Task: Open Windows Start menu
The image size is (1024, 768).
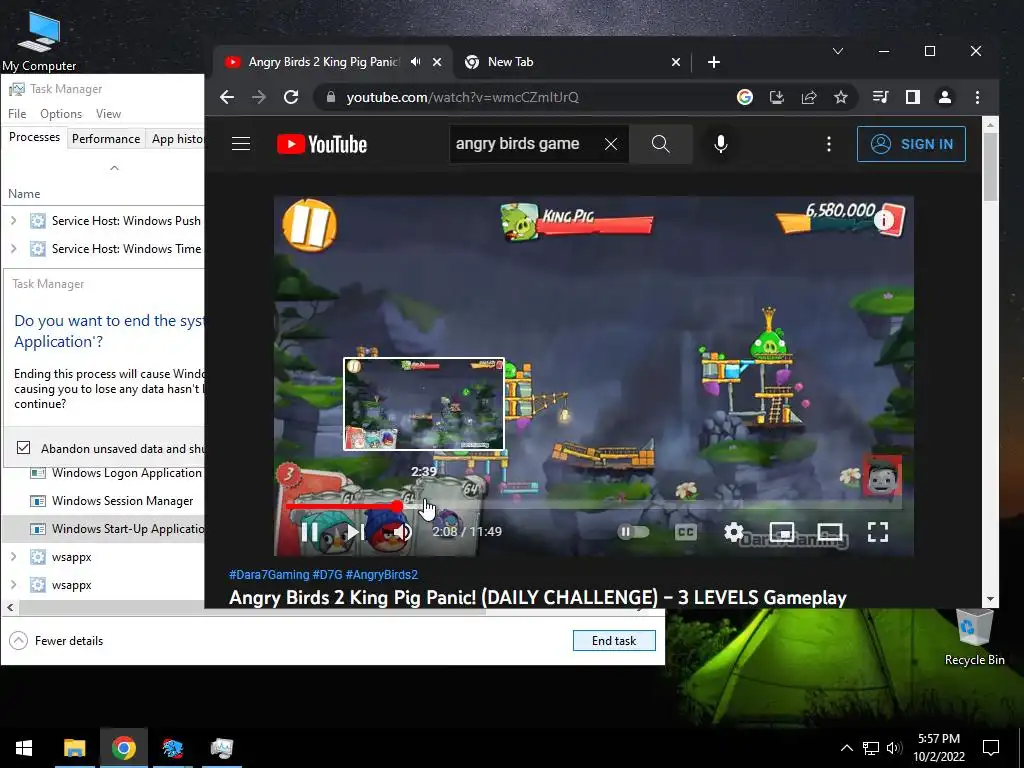Action: (x=24, y=748)
